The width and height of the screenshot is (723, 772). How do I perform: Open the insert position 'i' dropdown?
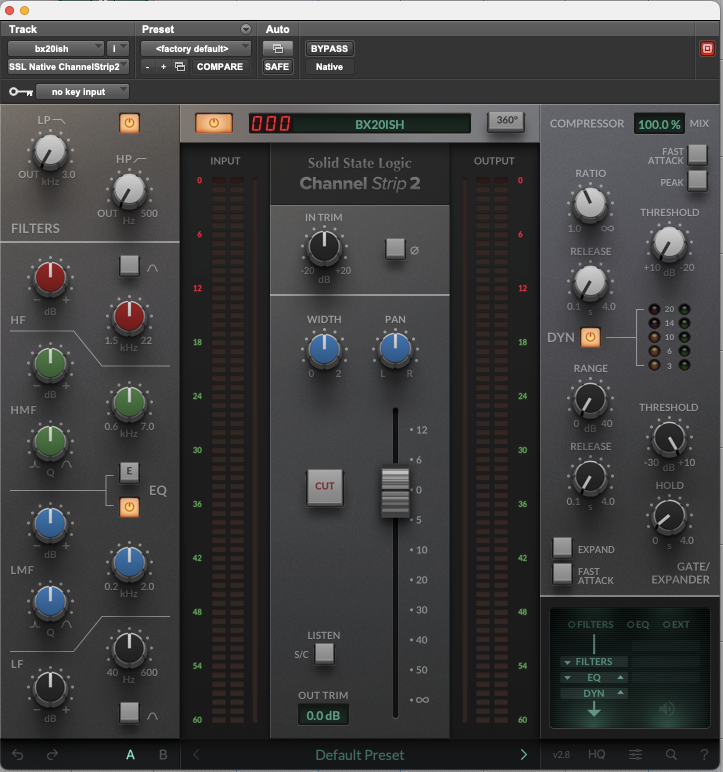tap(118, 49)
